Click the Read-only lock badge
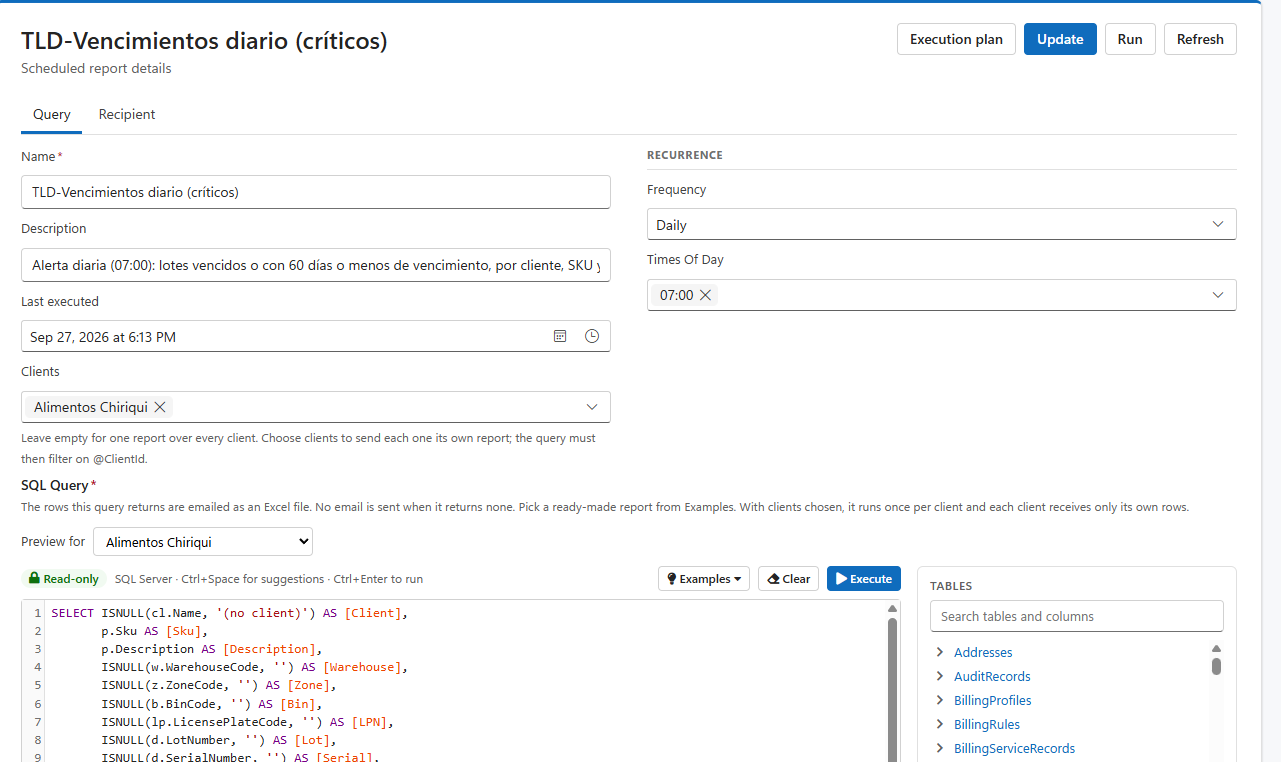This screenshot has width=1281, height=762. pyautogui.click(x=64, y=579)
